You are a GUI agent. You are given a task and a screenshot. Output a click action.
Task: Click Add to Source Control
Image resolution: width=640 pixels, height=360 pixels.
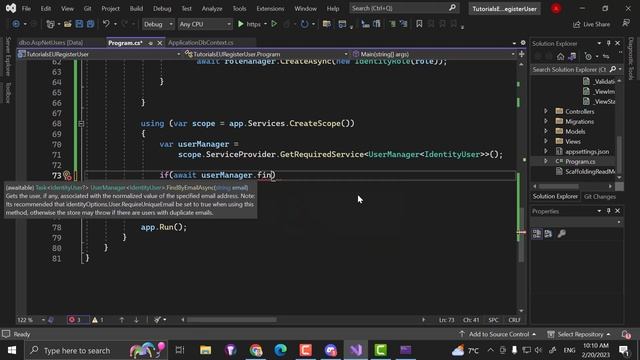tap(498, 334)
